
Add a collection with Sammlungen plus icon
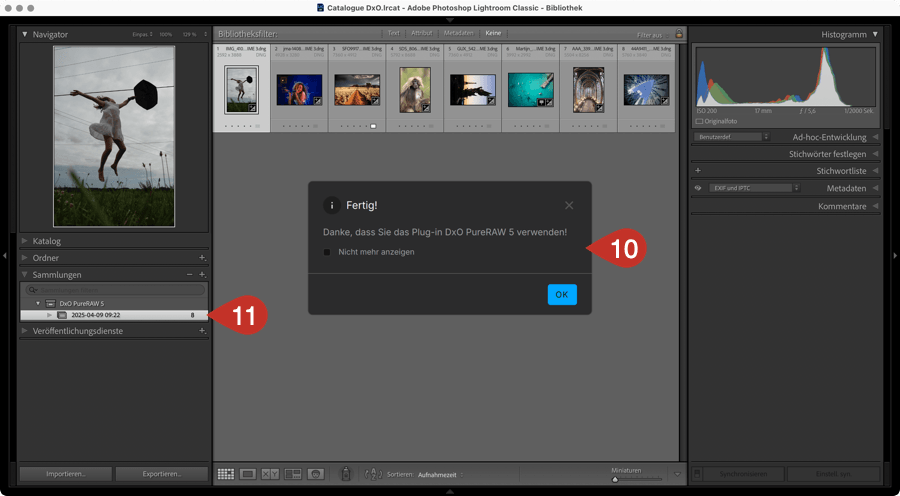pos(202,275)
